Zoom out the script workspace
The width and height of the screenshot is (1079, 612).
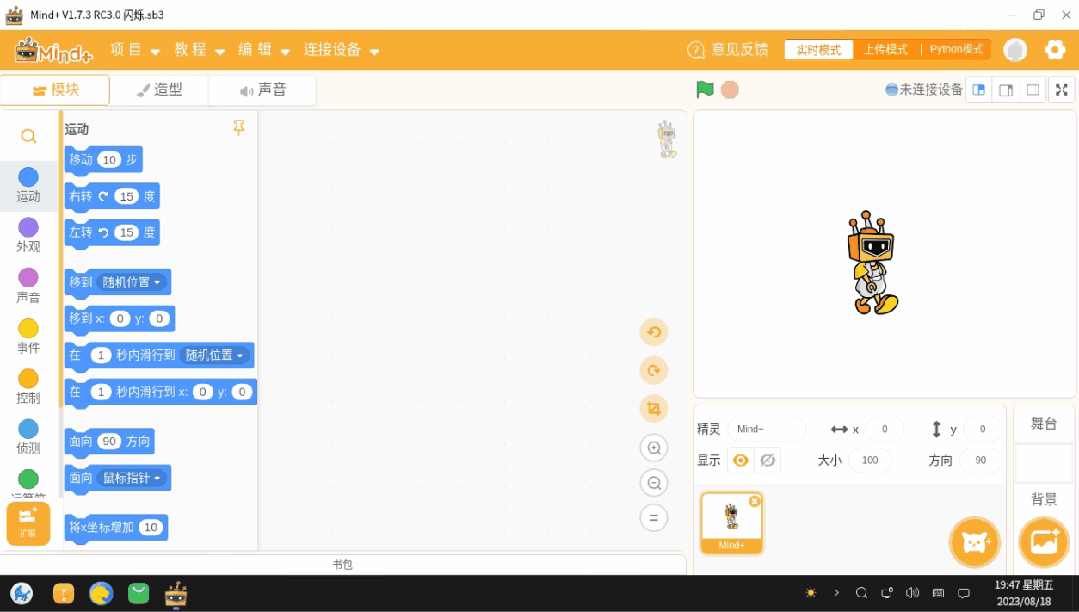[654, 483]
